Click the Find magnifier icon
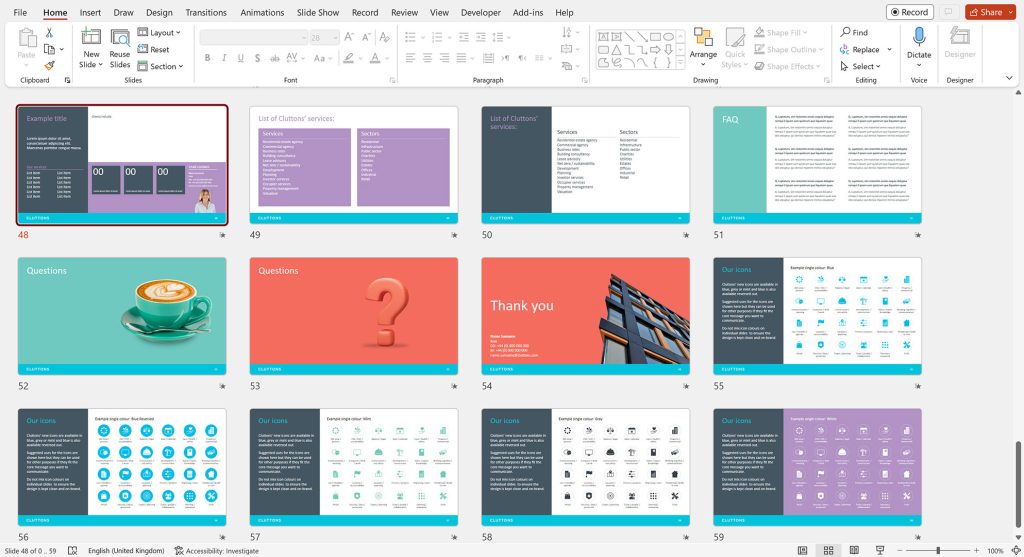The image size is (1024, 557). 845,32
